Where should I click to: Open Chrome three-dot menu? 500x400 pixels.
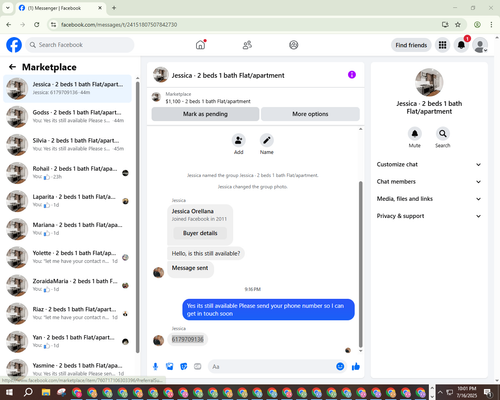pyautogui.click(x=491, y=24)
